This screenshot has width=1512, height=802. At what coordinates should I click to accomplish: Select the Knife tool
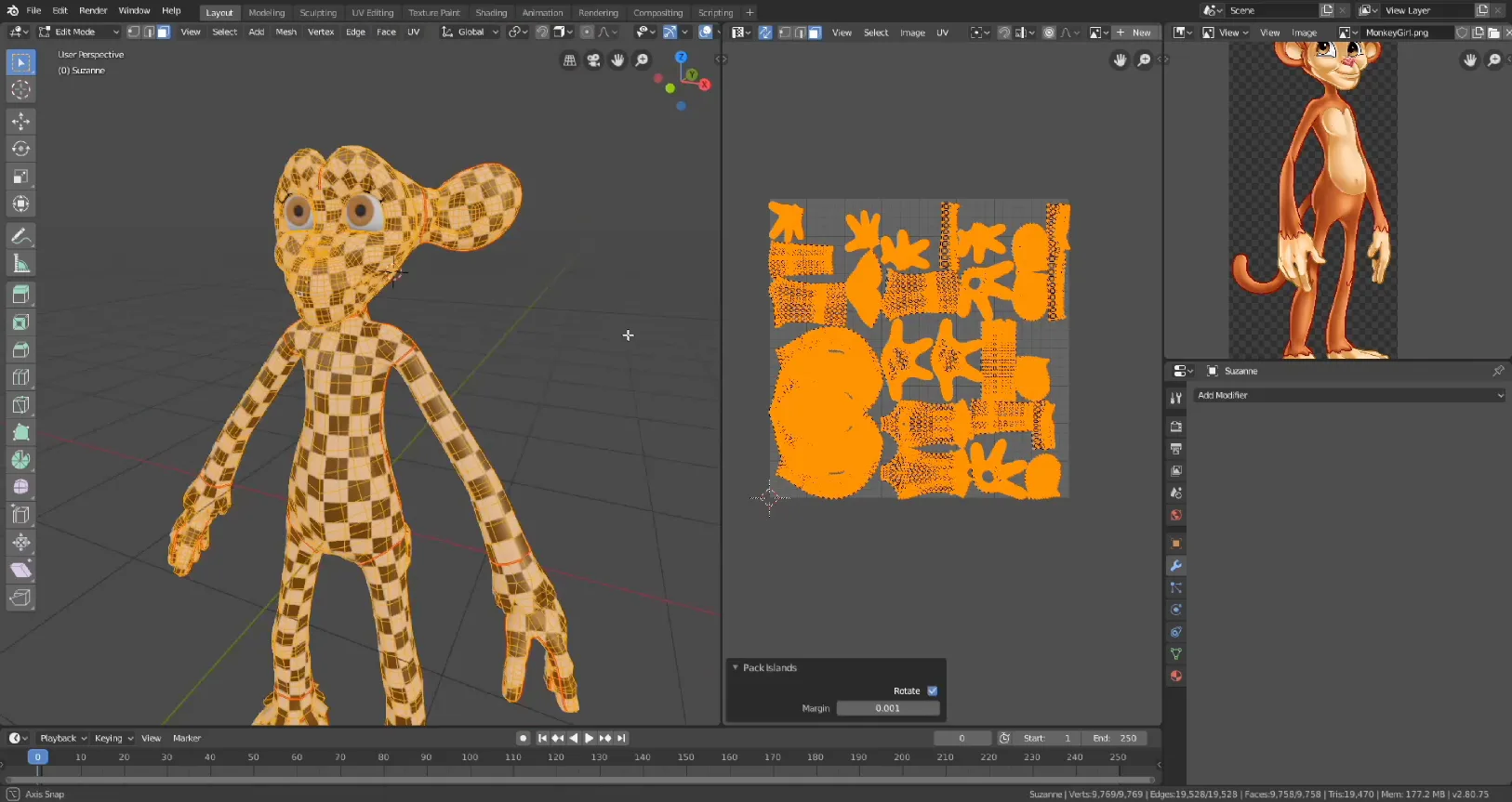click(x=20, y=405)
